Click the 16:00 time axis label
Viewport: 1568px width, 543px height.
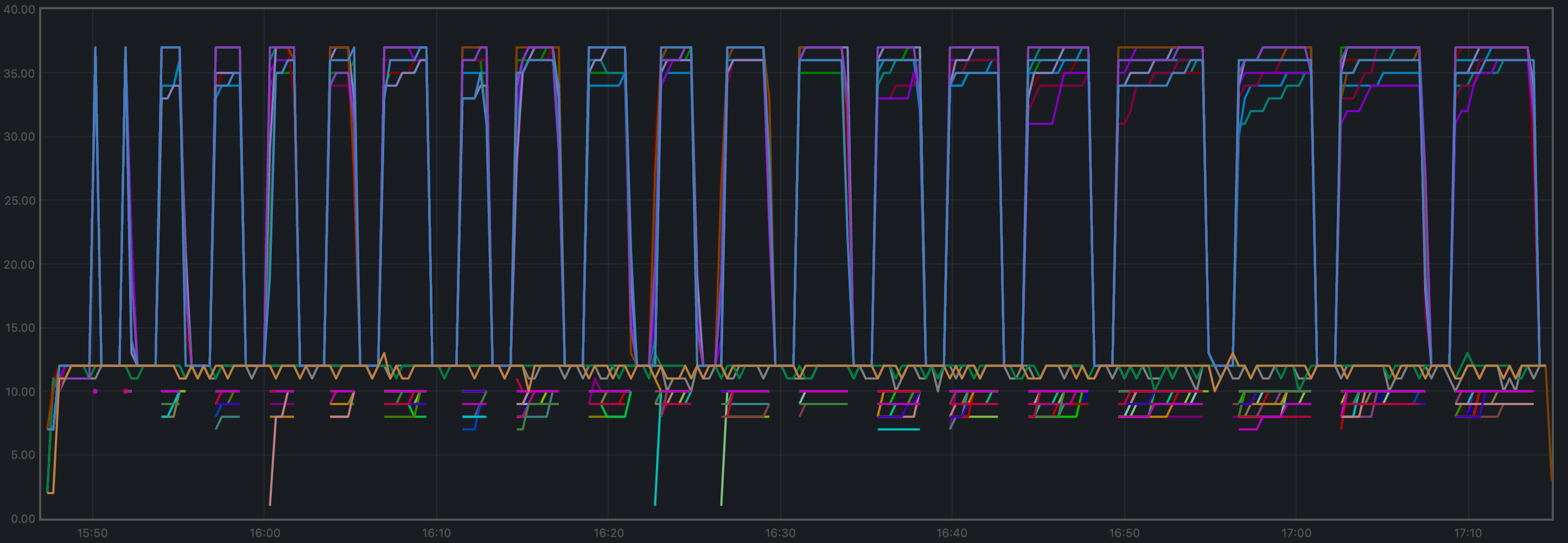click(264, 533)
